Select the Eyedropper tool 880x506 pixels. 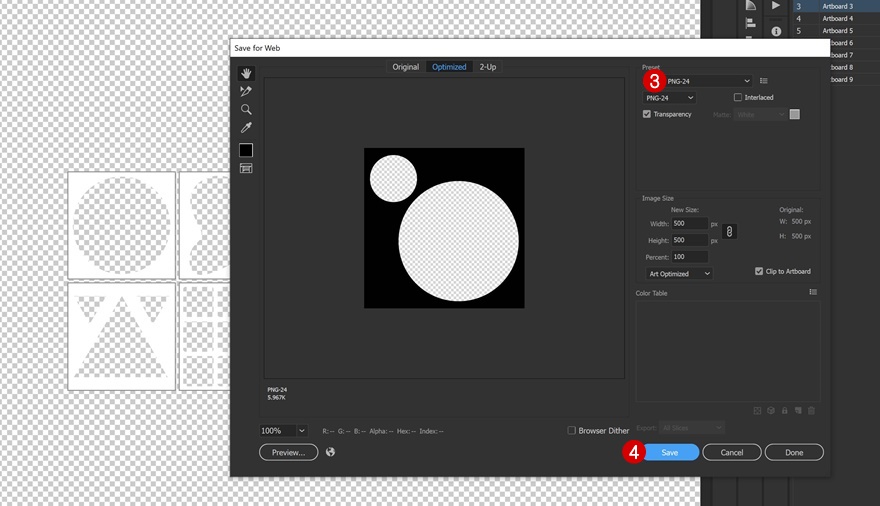click(x=246, y=128)
